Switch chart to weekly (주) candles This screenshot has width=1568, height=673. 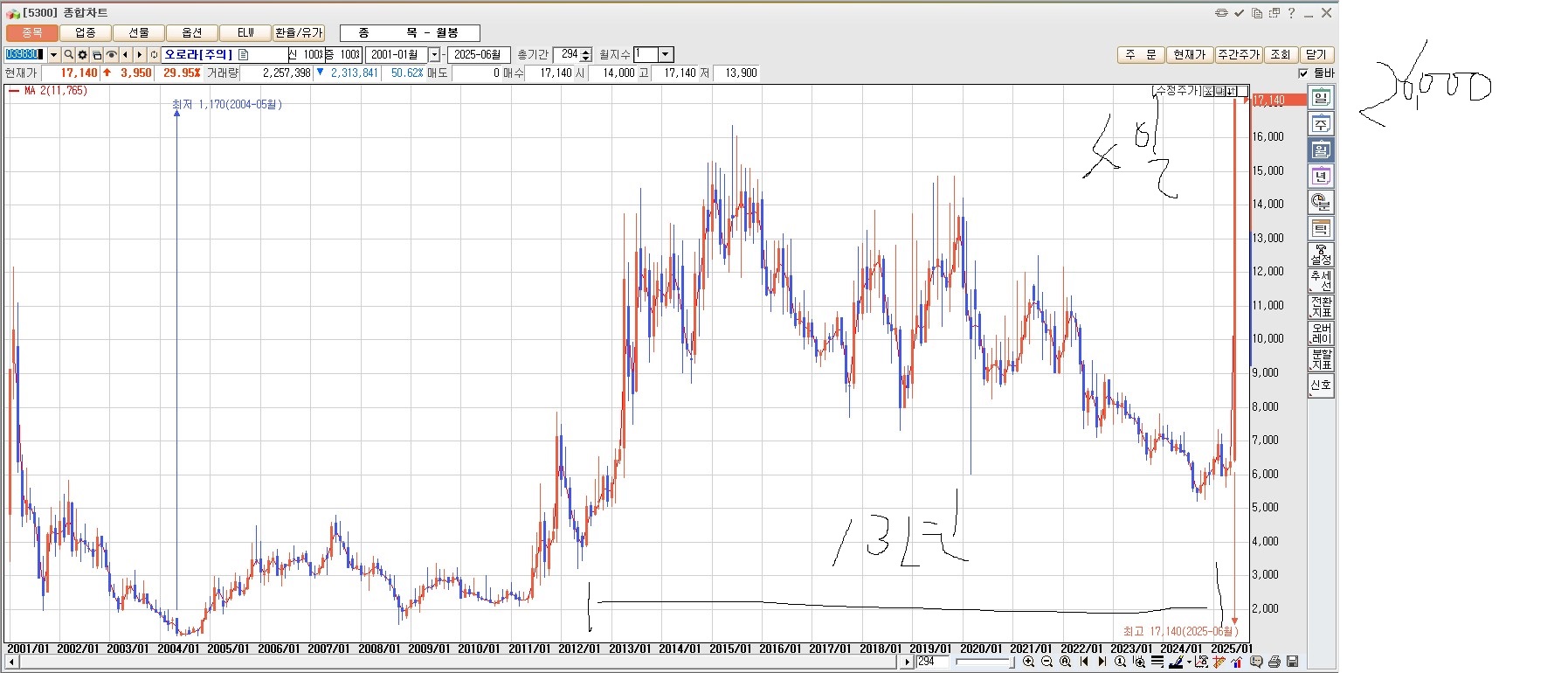coord(1321,124)
